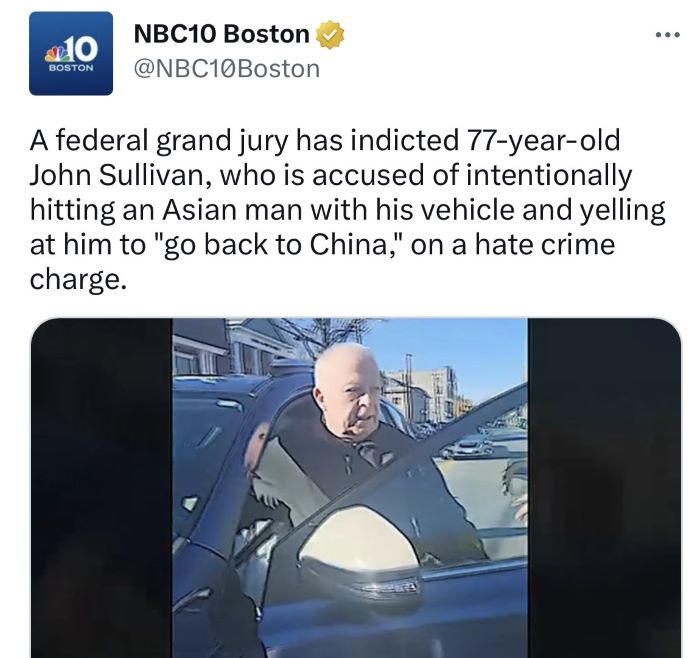
Task: Click the number 10 in the avatar
Action: 82,49
